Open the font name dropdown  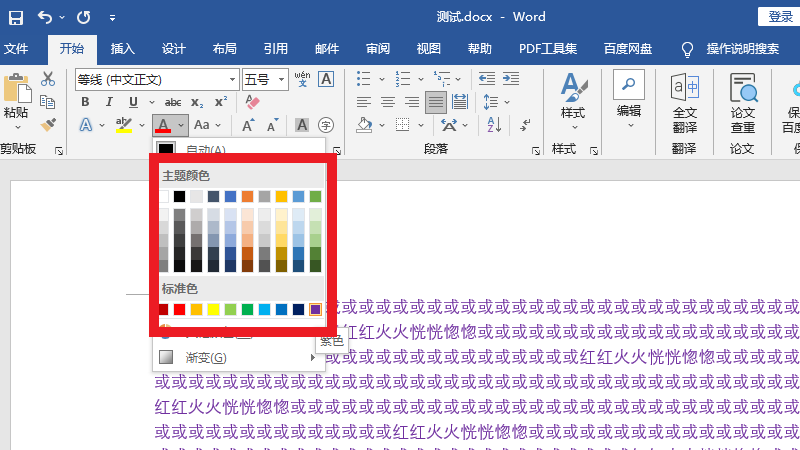[233, 79]
